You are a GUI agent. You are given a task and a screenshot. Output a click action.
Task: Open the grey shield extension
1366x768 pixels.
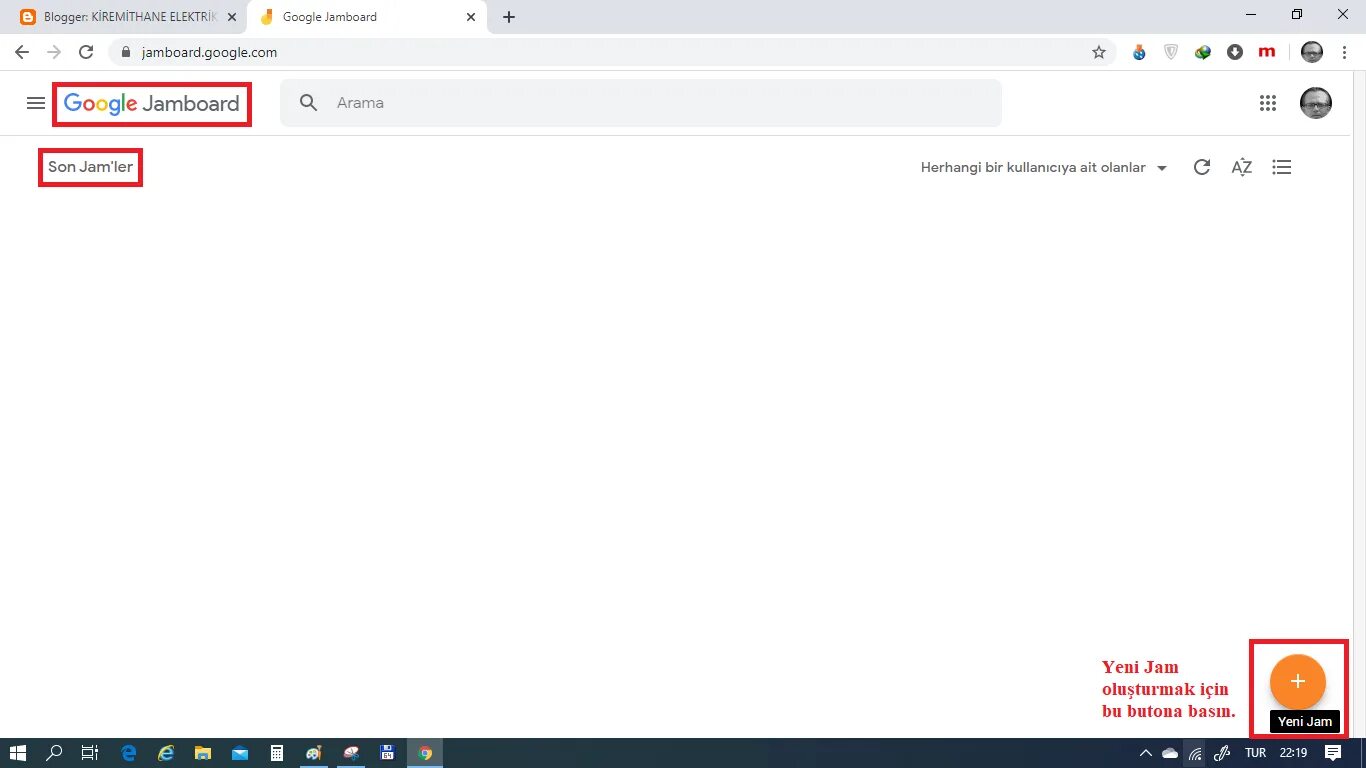tap(1171, 52)
